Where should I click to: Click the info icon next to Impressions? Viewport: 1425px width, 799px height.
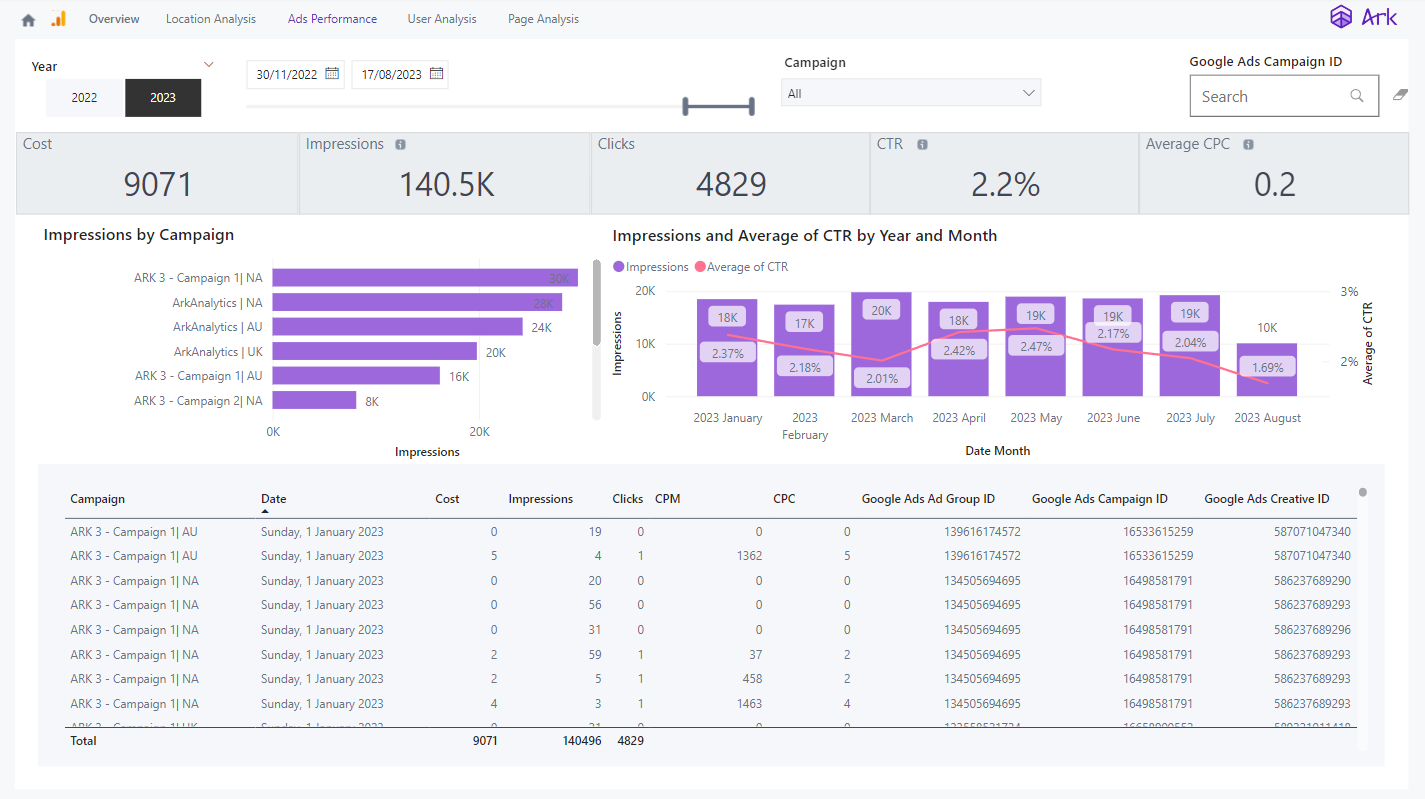pos(400,144)
